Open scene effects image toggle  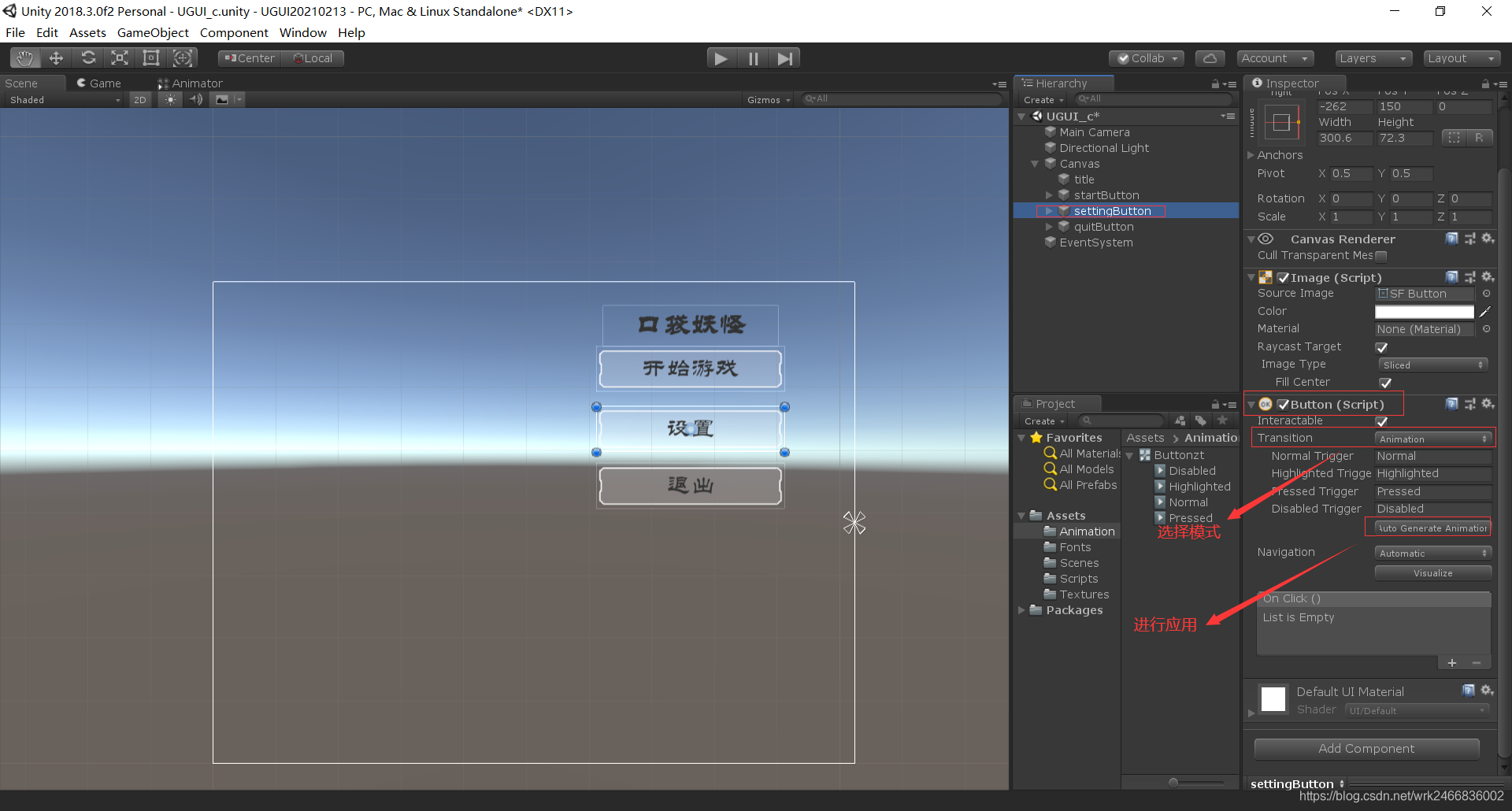(222, 100)
